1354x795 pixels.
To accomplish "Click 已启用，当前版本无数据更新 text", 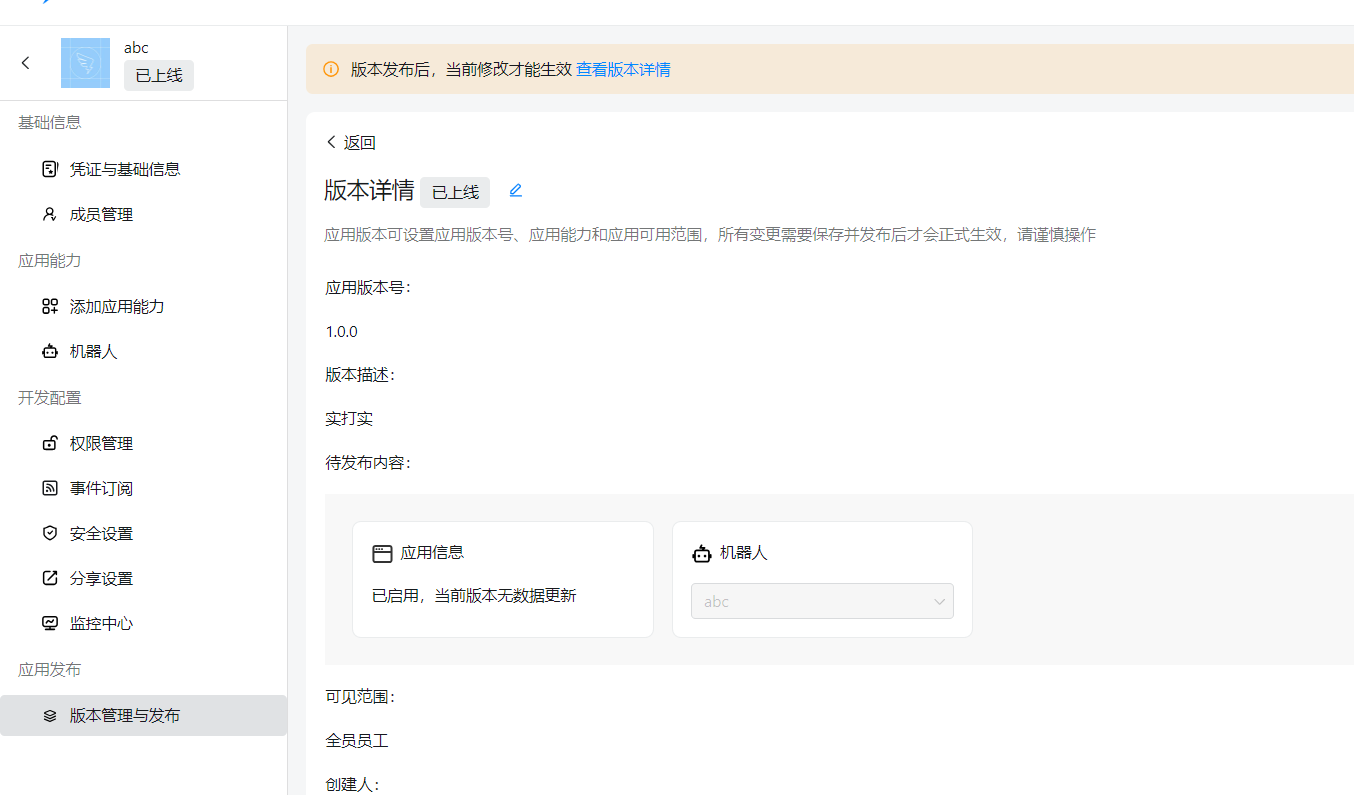I will point(474,596).
